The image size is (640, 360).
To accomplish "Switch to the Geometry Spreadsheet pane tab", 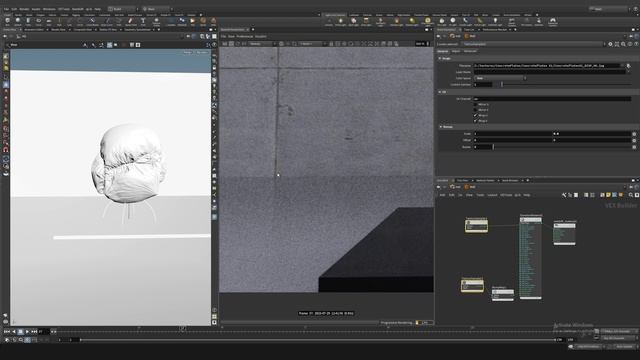I will click(x=138, y=30).
